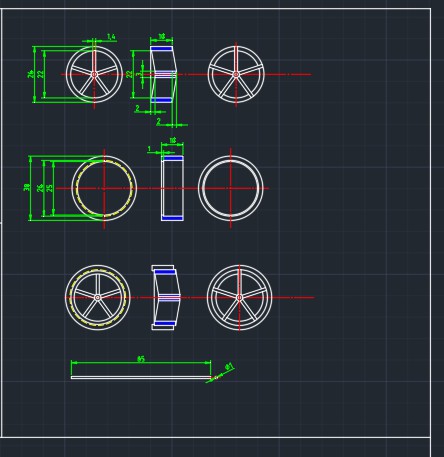The height and width of the screenshot is (457, 444).
Task: Pick the hub of bottom-left assembled wheel
Action: click(x=97, y=297)
